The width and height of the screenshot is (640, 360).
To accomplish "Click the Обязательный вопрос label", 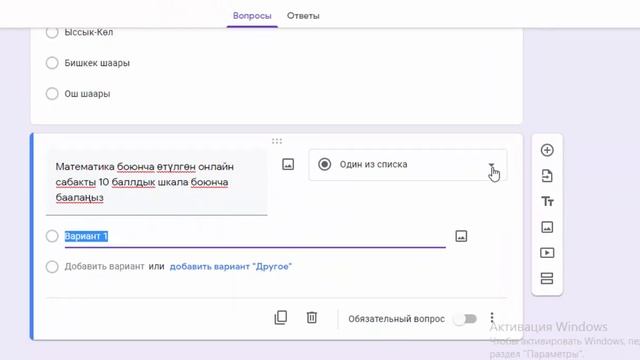I will [396, 319].
